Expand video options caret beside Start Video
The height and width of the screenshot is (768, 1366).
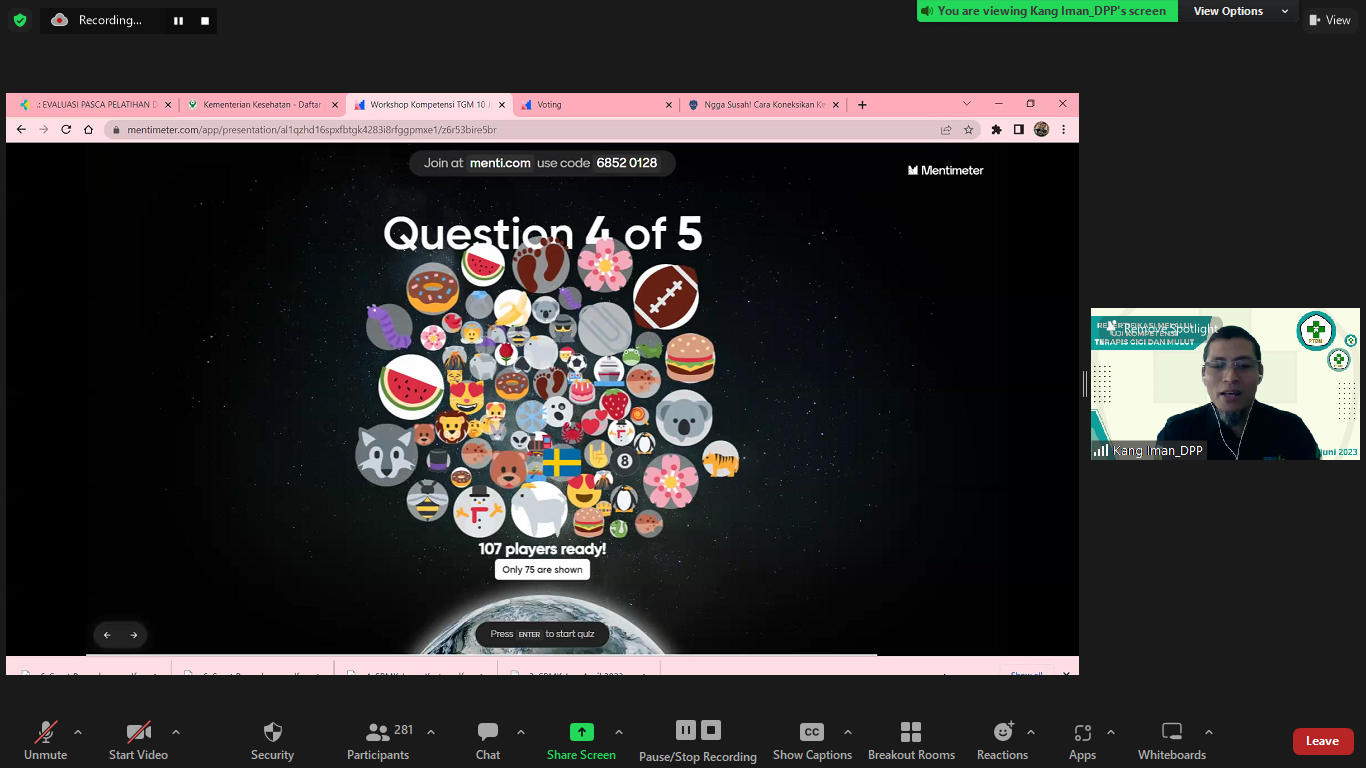176,732
